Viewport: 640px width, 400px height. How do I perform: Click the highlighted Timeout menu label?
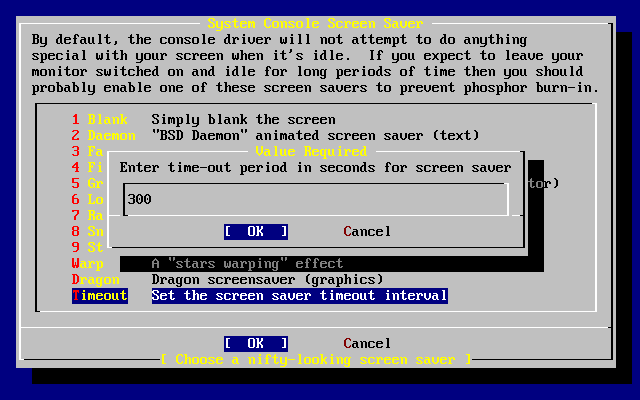(x=100, y=296)
